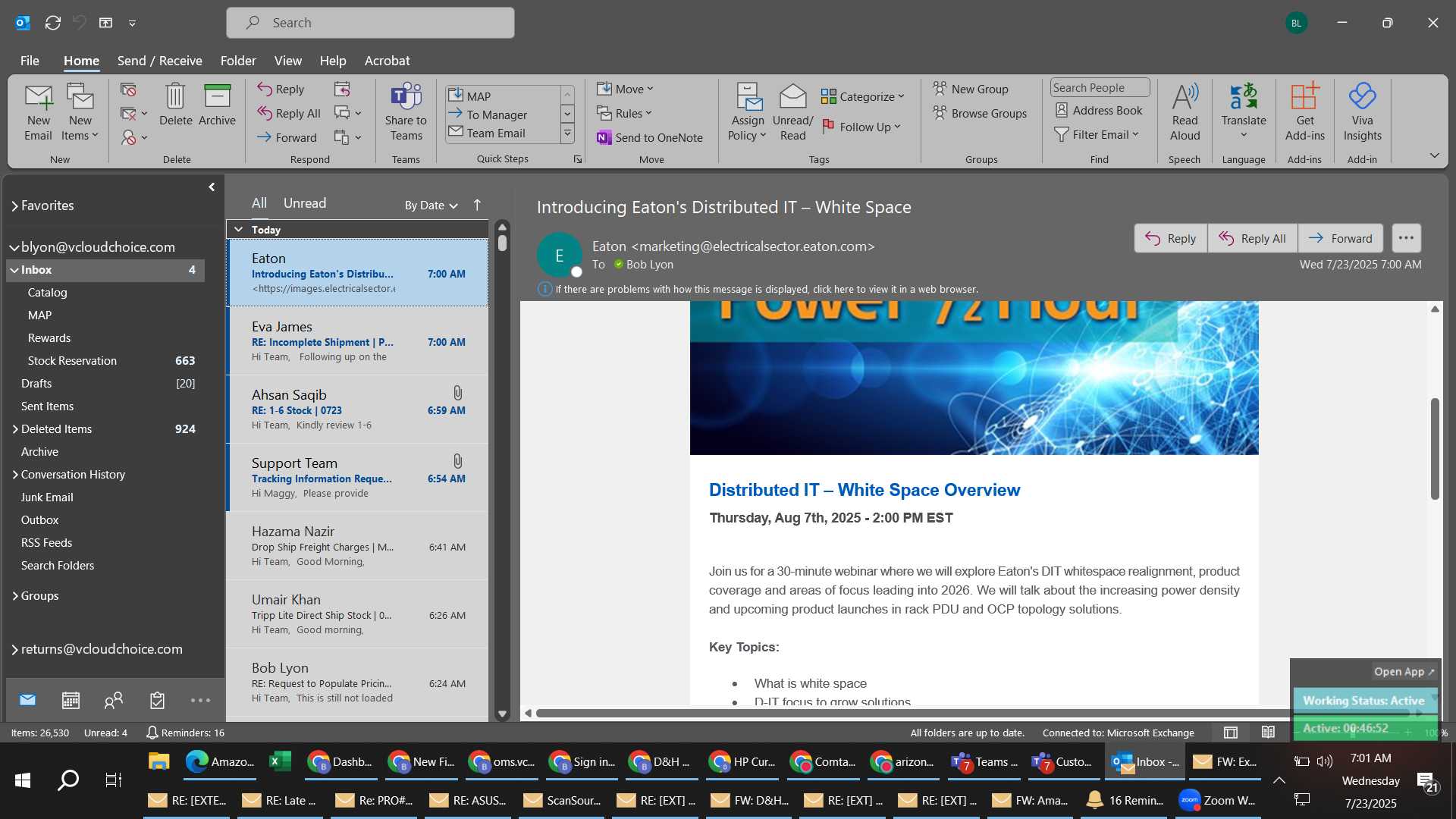This screenshot has height=819, width=1456.
Task: Collapse the Today group header
Action: coord(239,229)
